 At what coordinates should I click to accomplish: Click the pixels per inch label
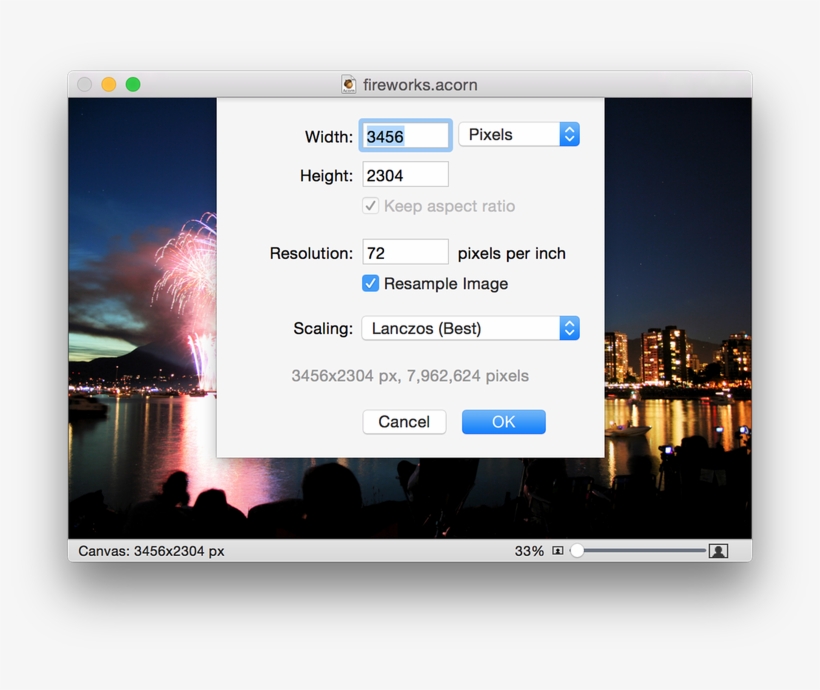click(512, 253)
